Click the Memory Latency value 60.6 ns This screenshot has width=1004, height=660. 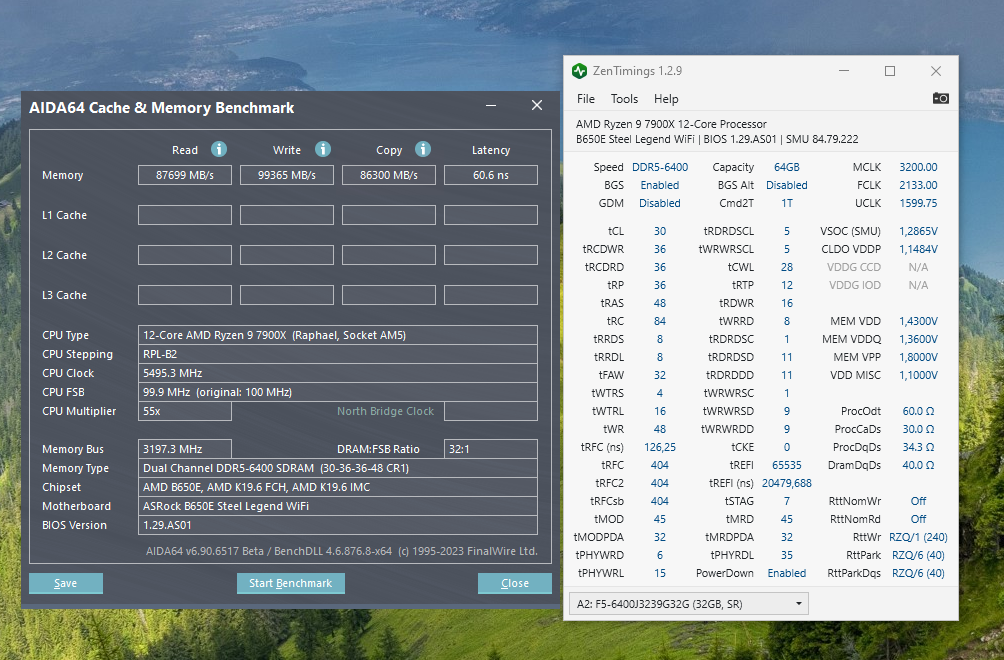click(491, 175)
